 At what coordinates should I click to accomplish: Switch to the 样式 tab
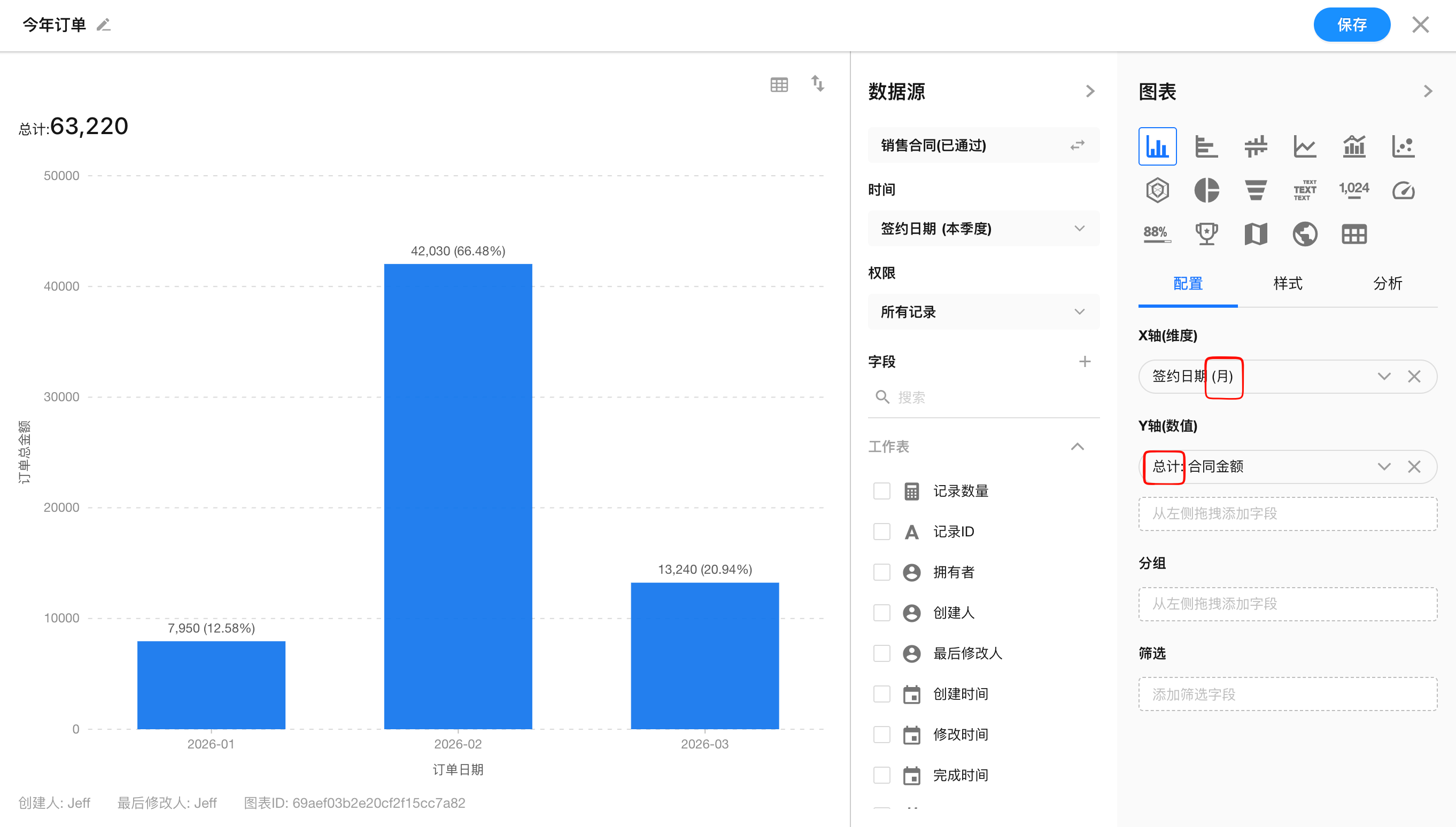[1287, 284]
